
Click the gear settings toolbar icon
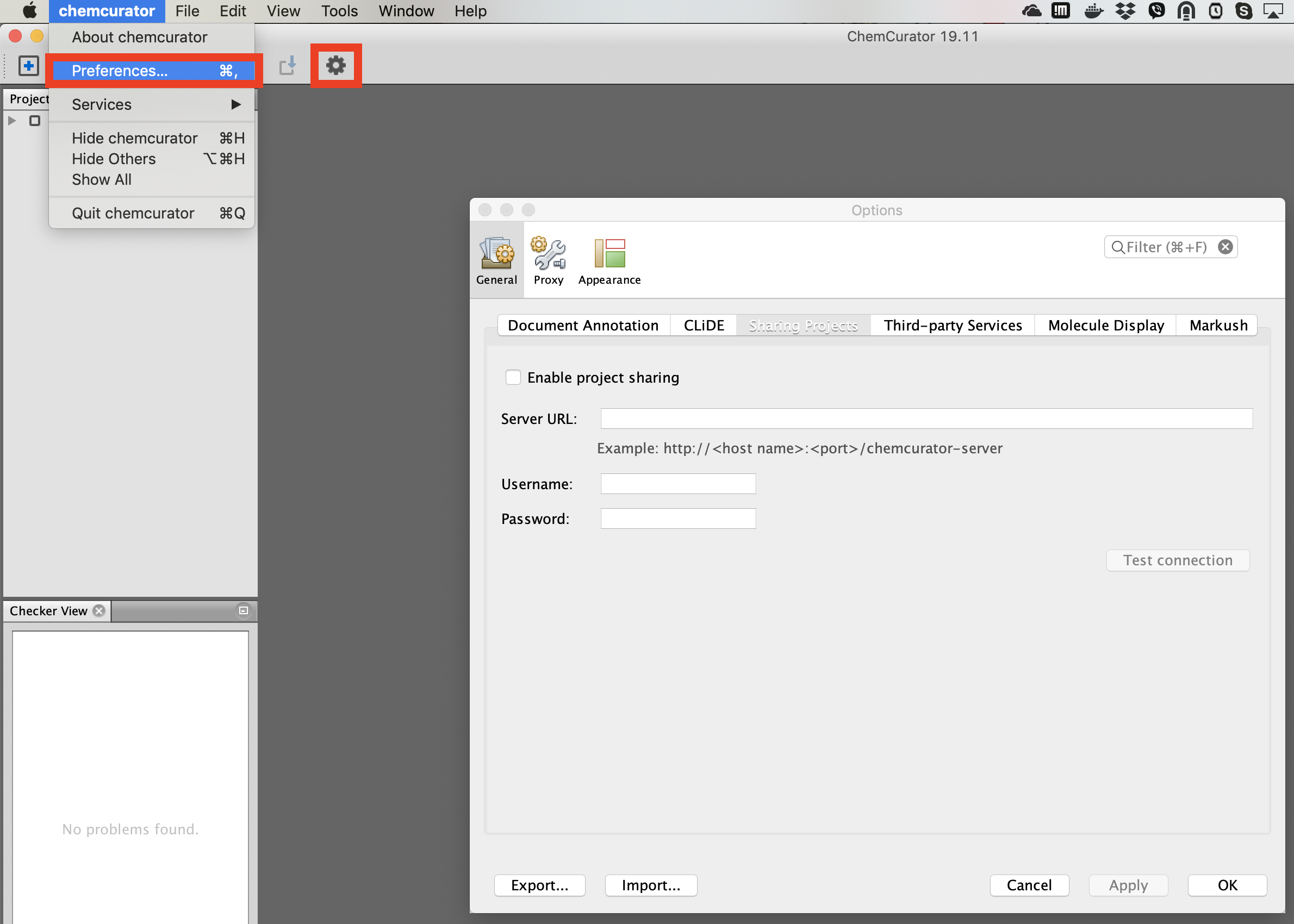point(336,65)
